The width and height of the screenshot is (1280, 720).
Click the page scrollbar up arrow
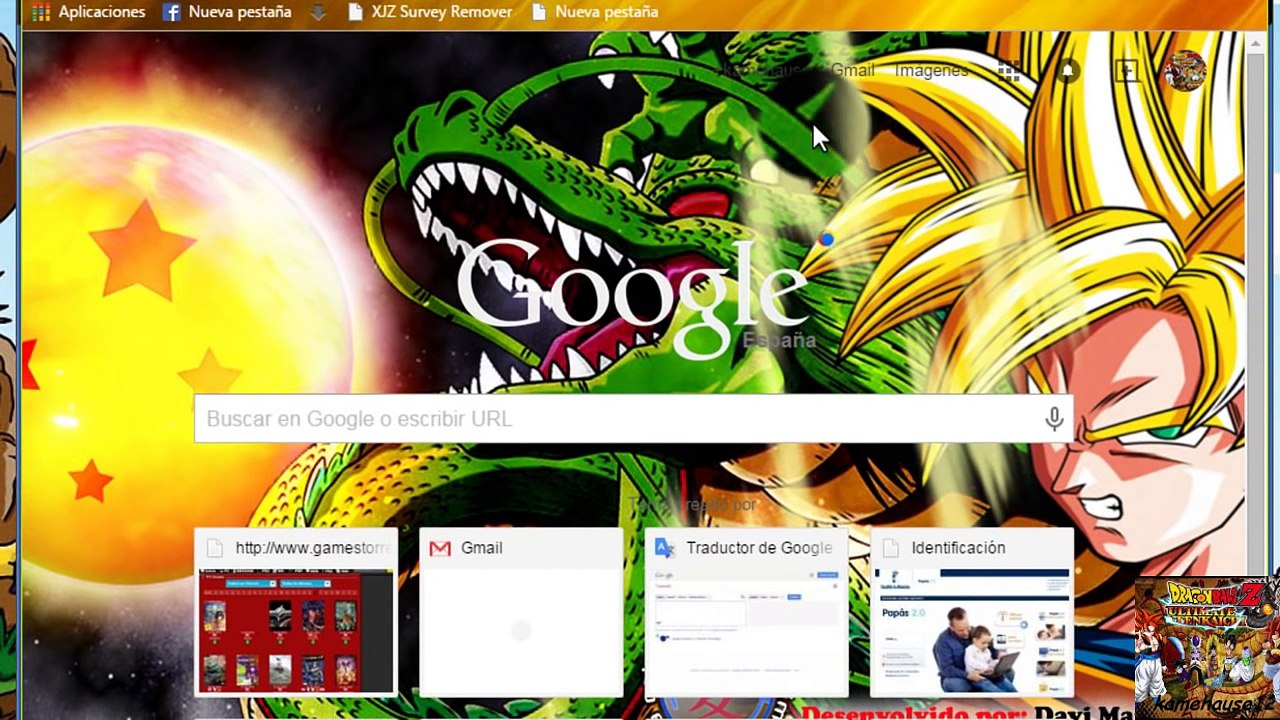coord(1255,42)
